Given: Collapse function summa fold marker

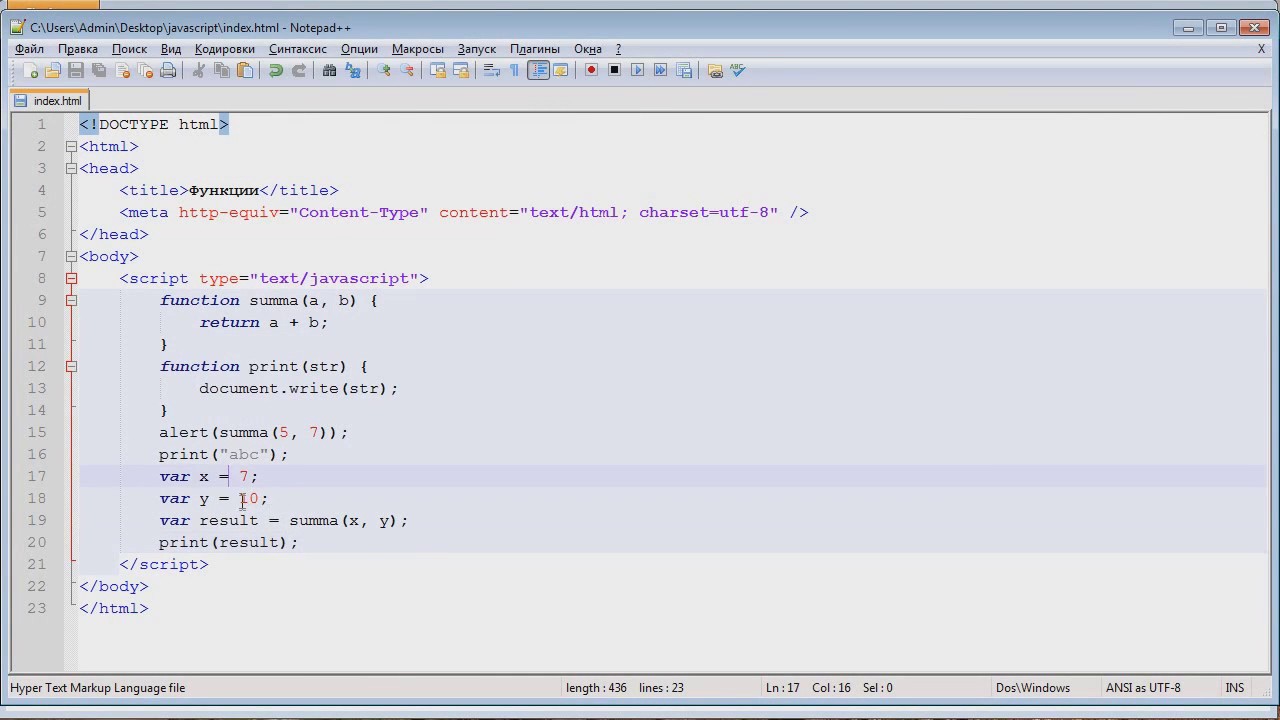Looking at the screenshot, I should tap(71, 300).
